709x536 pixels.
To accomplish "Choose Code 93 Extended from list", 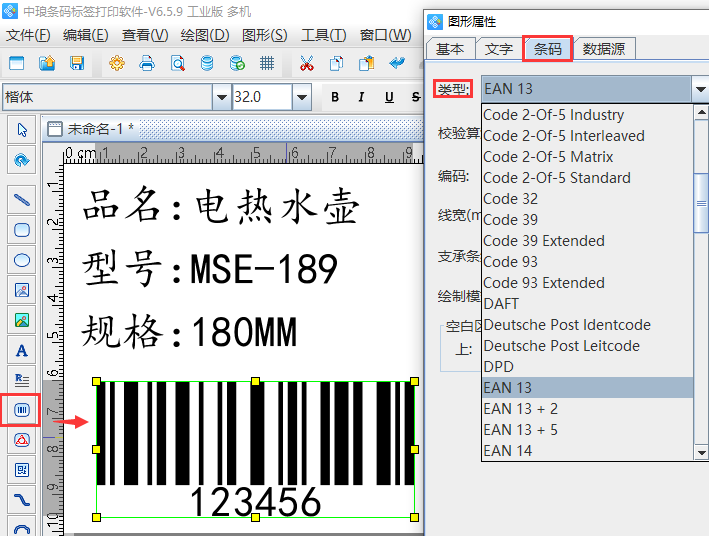I will tap(587, 283).
